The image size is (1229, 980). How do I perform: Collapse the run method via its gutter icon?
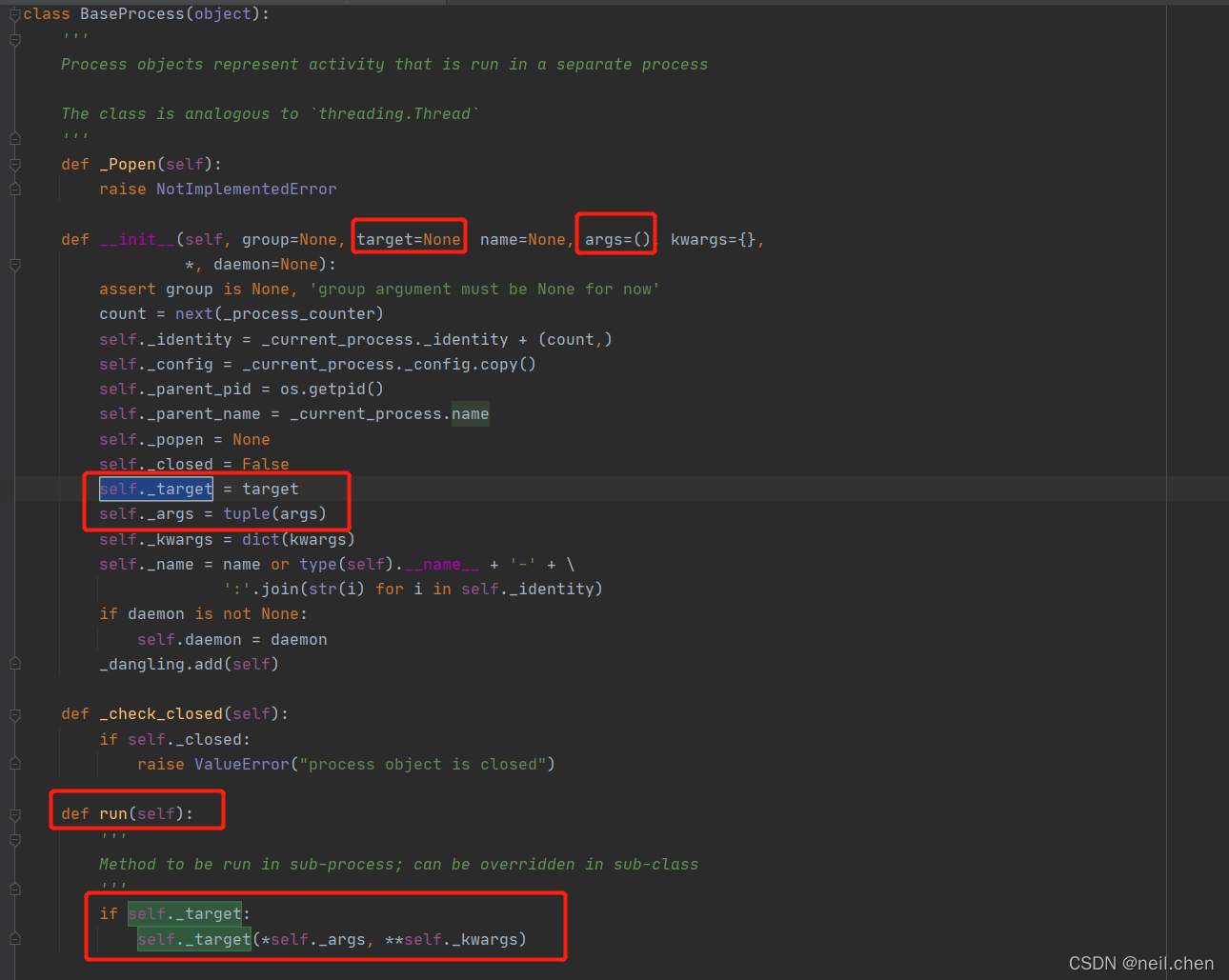click(14, 813)
